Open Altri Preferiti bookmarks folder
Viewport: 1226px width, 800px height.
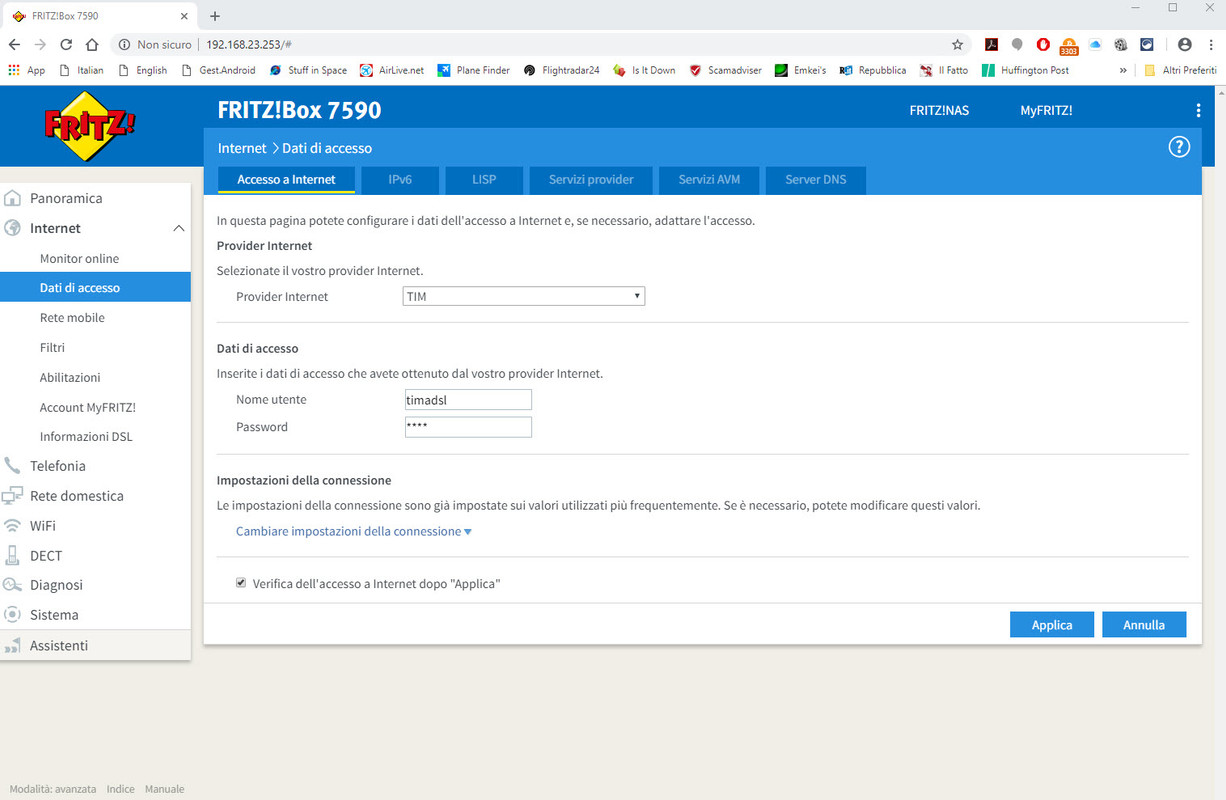coord(1180,70)
